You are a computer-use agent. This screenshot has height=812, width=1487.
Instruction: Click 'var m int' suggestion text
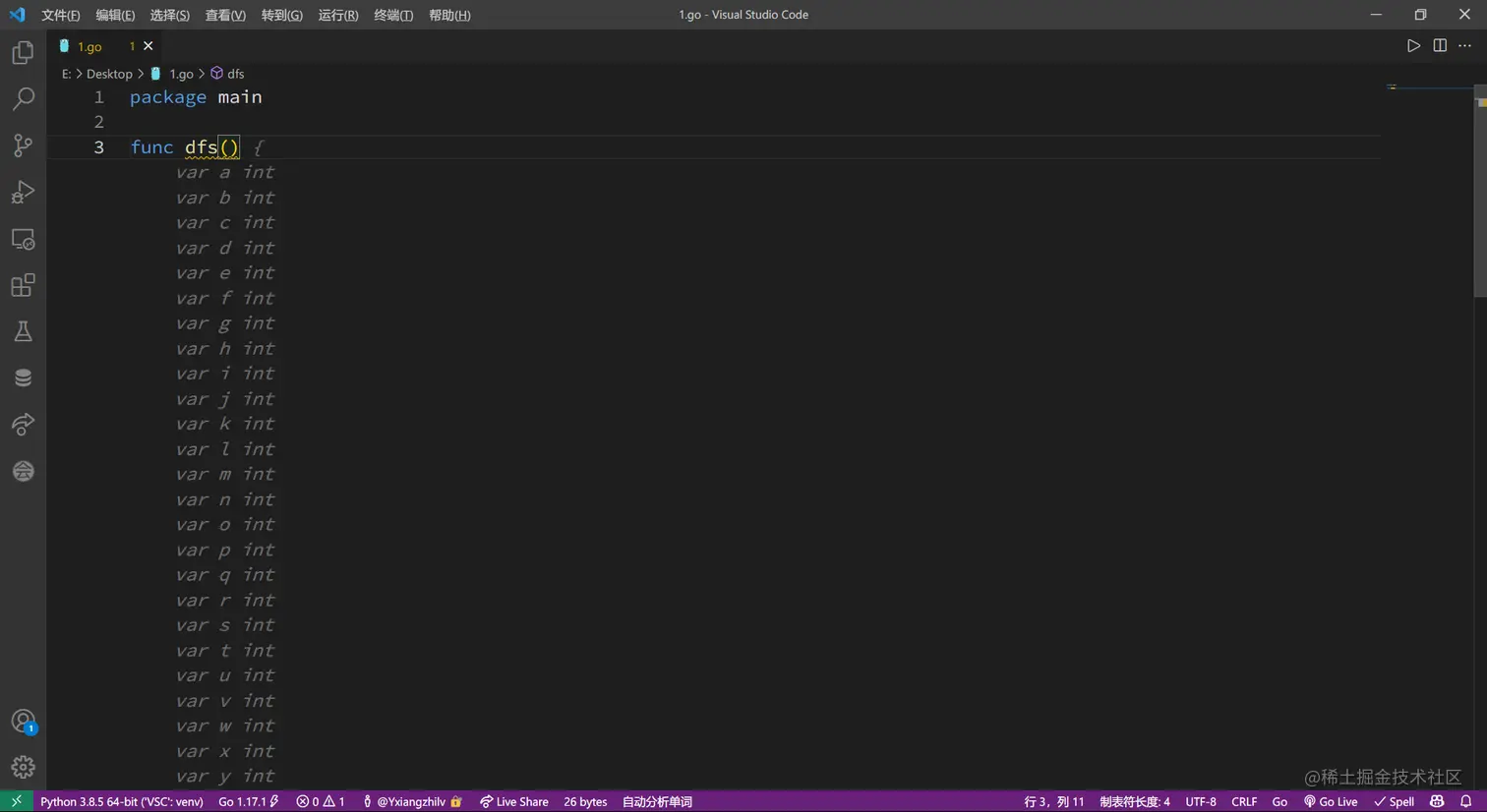click(x=224, y=475)
